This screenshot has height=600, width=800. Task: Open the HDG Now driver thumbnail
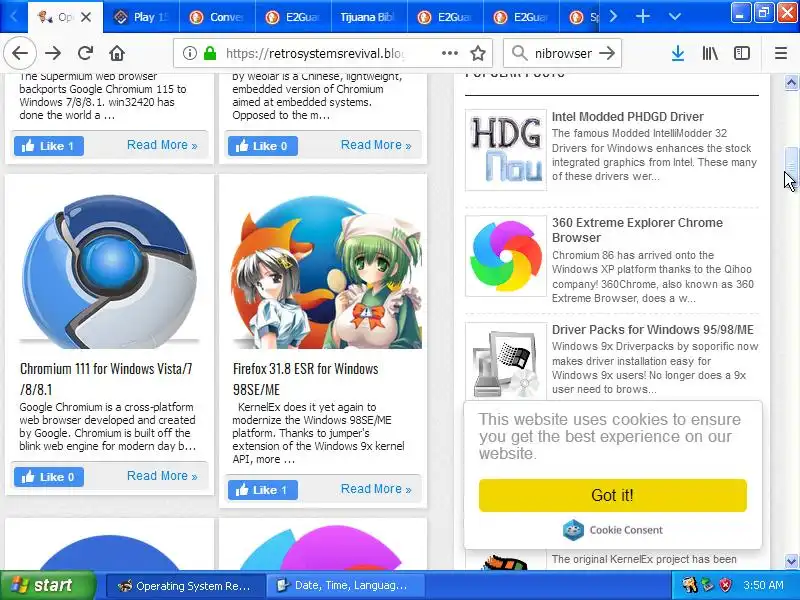tap(506, 149)
